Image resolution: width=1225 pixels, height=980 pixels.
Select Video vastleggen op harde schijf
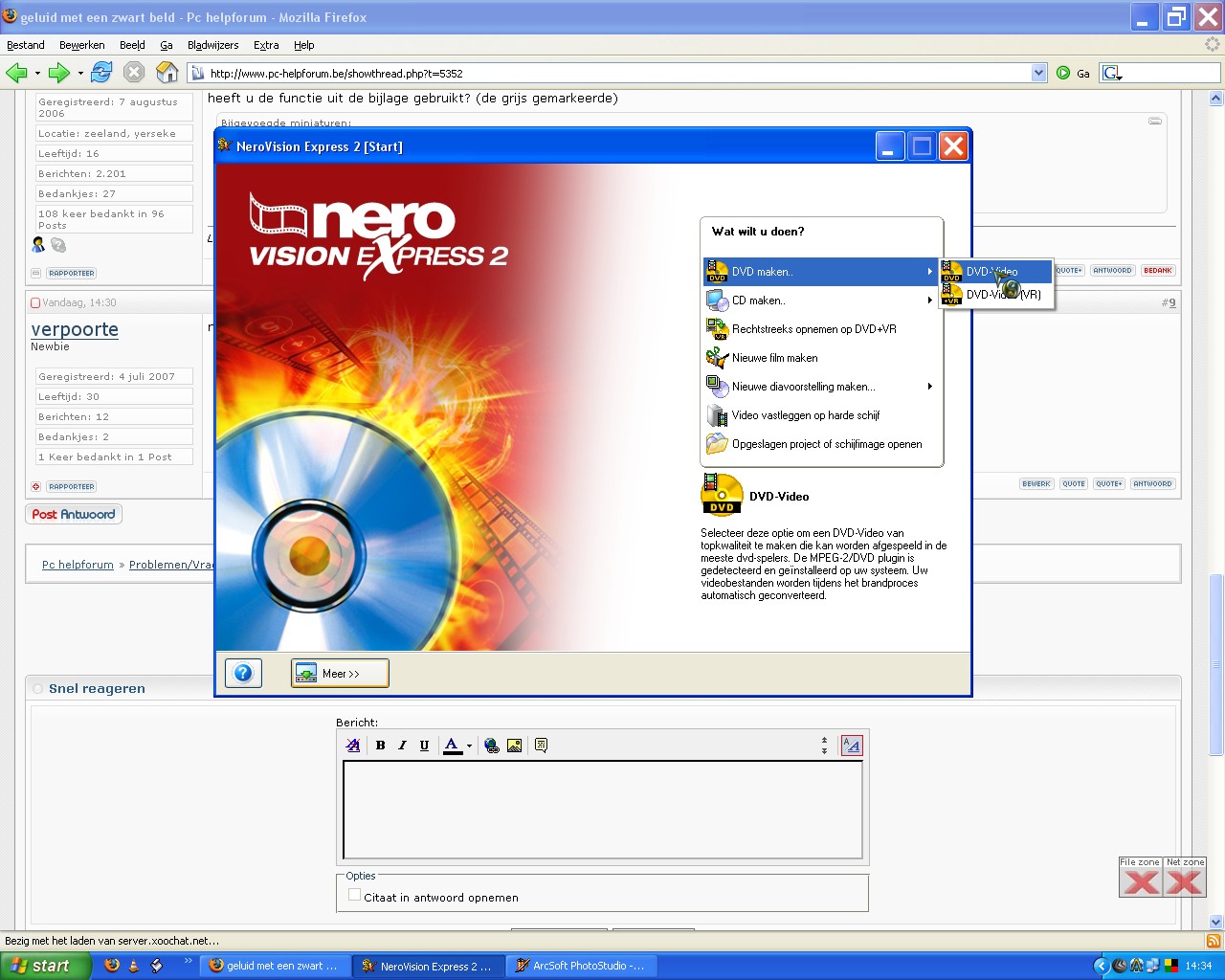coord(820,415)
